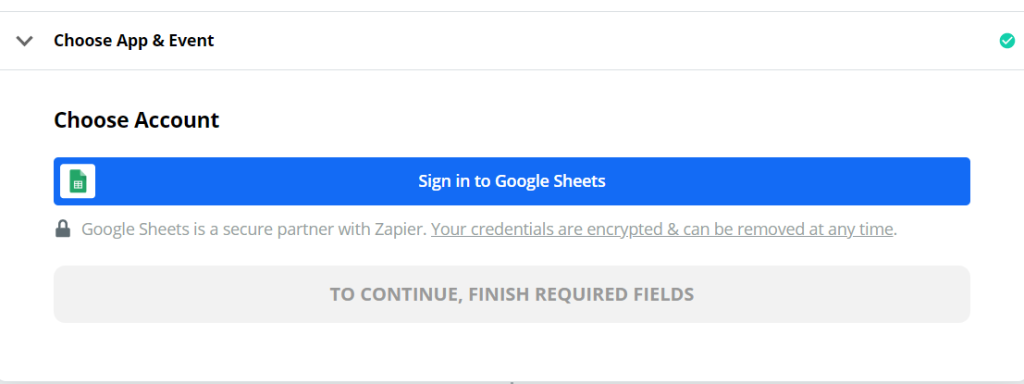Click the To Continue, Finish Required Fields button
The width and height of the screenshot is (1024, 384).
pos(511,294)
